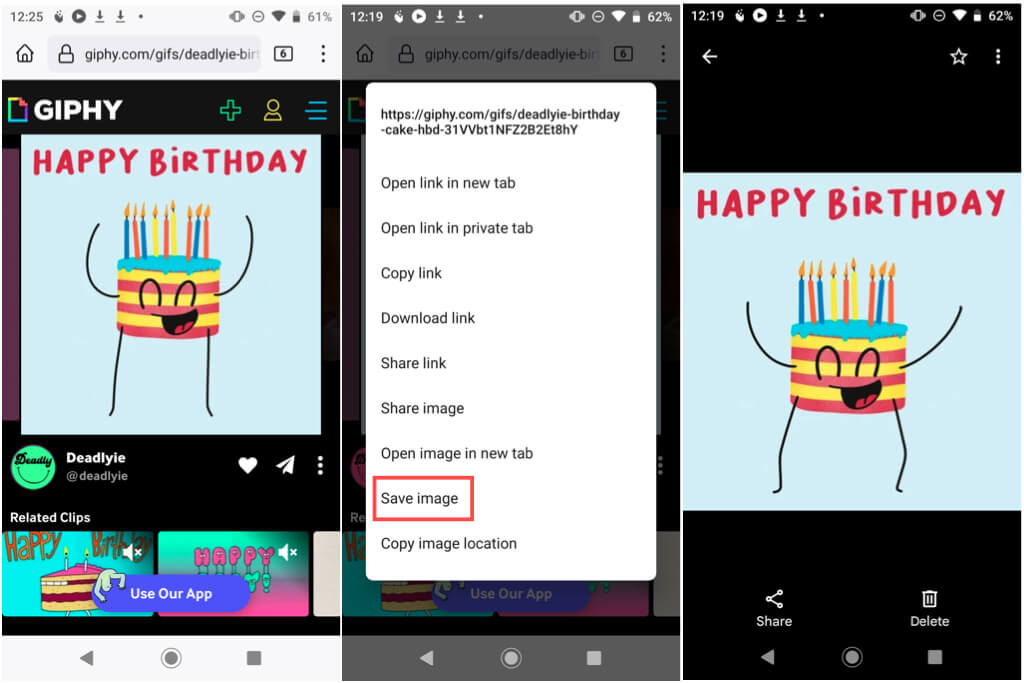Tap Android home button in middle screen
This screenshot has width=1024, height=683.
click(x=511, y=658)
